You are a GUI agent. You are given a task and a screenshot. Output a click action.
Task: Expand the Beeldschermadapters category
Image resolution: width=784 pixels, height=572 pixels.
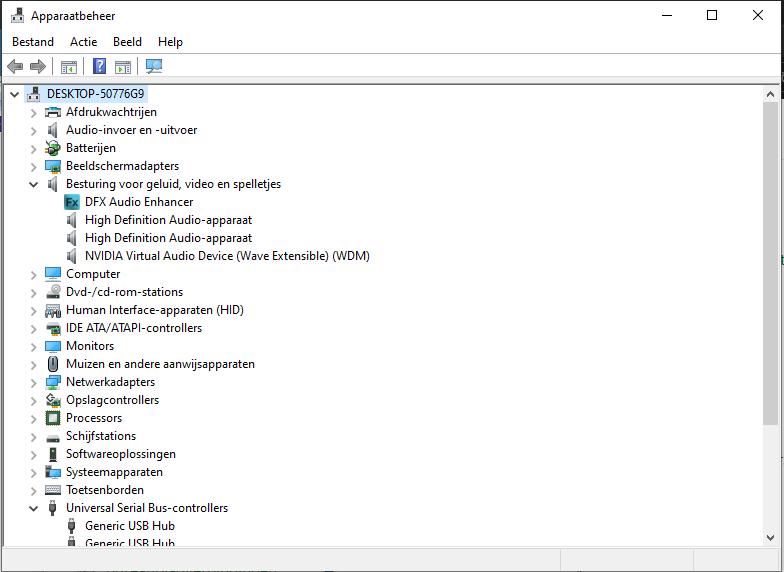(x=34, y=166)
